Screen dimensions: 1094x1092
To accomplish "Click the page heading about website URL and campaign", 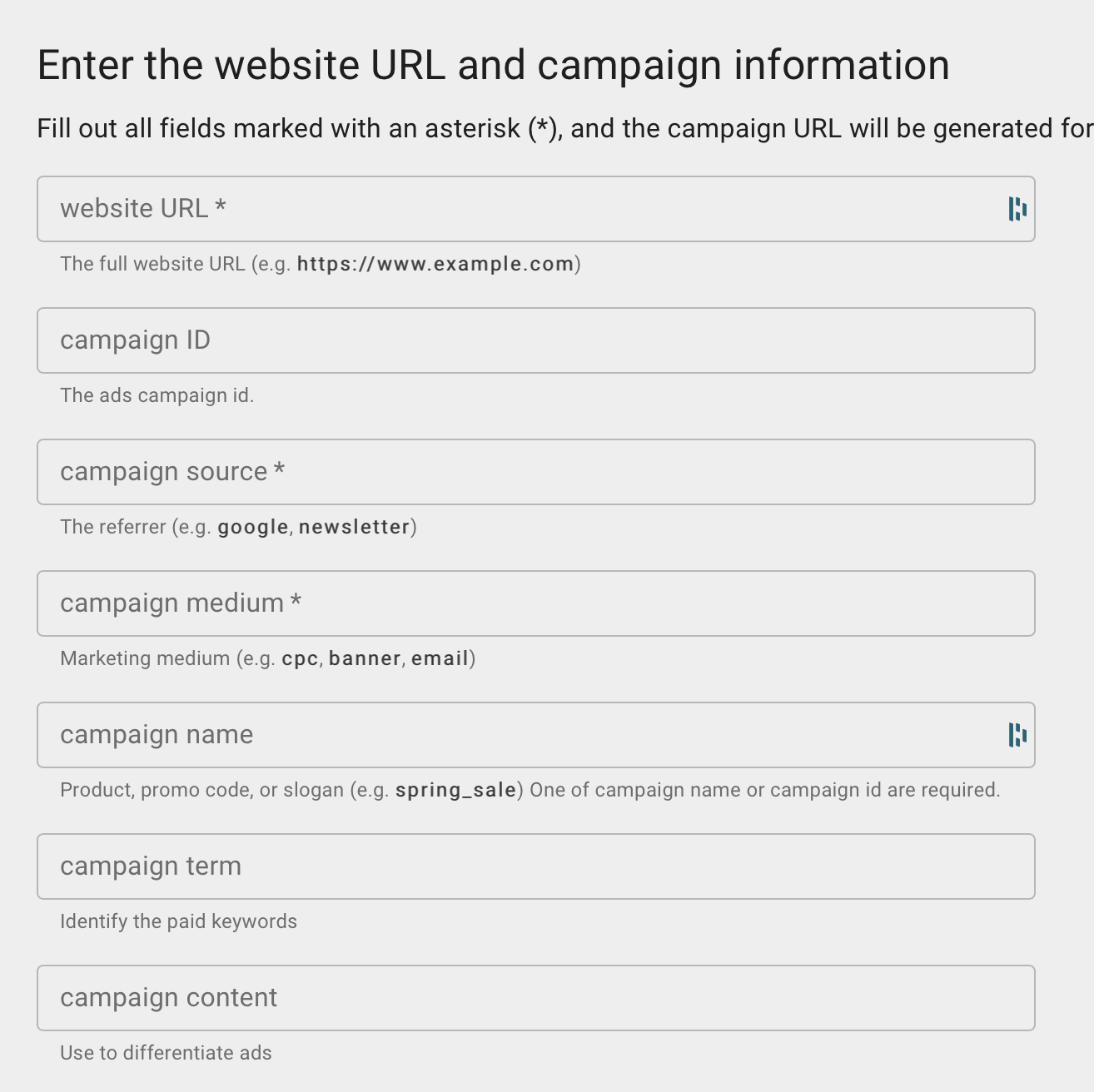I will click(493, 65).
